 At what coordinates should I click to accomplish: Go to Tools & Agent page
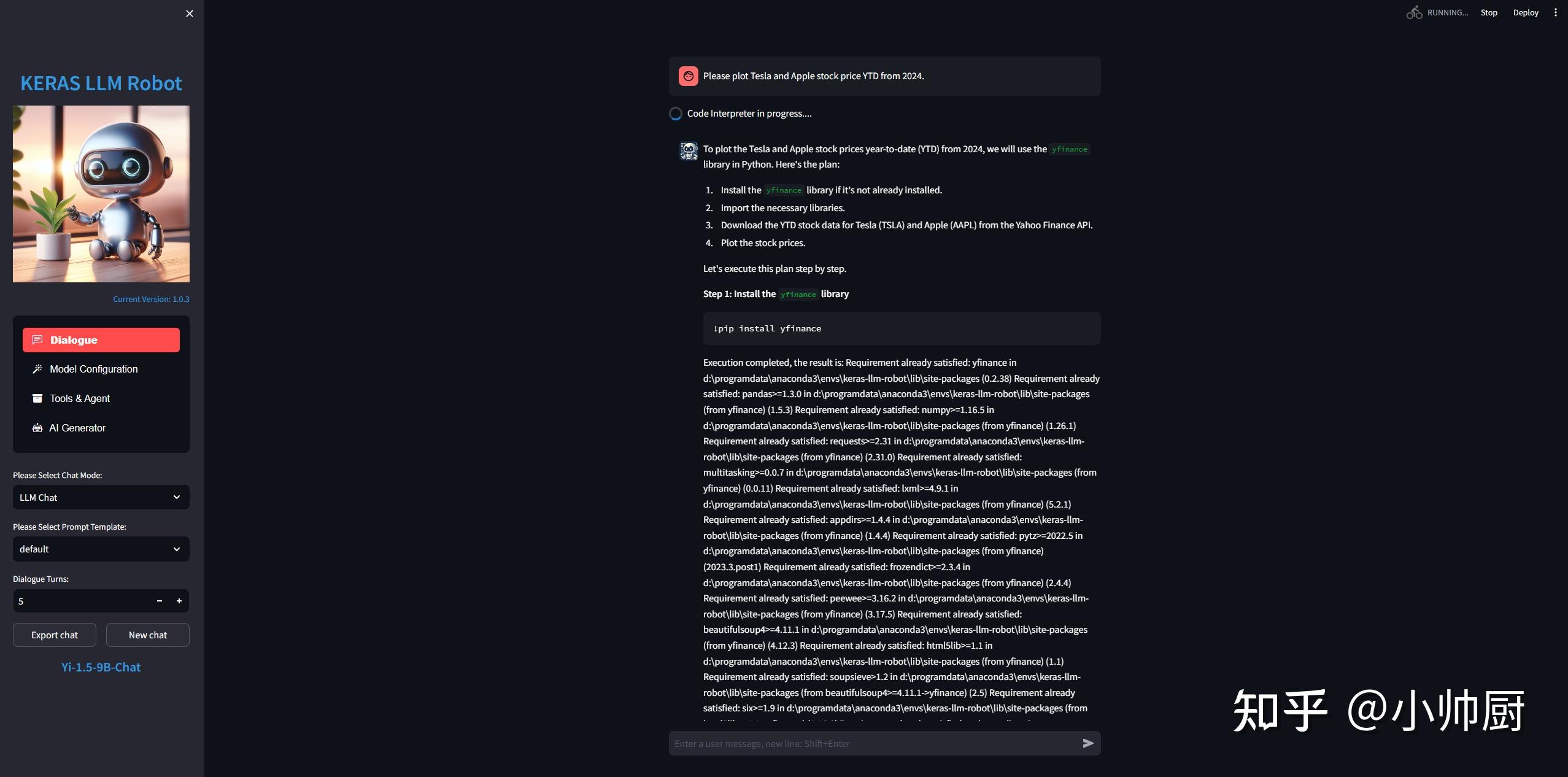pos(80,398)
